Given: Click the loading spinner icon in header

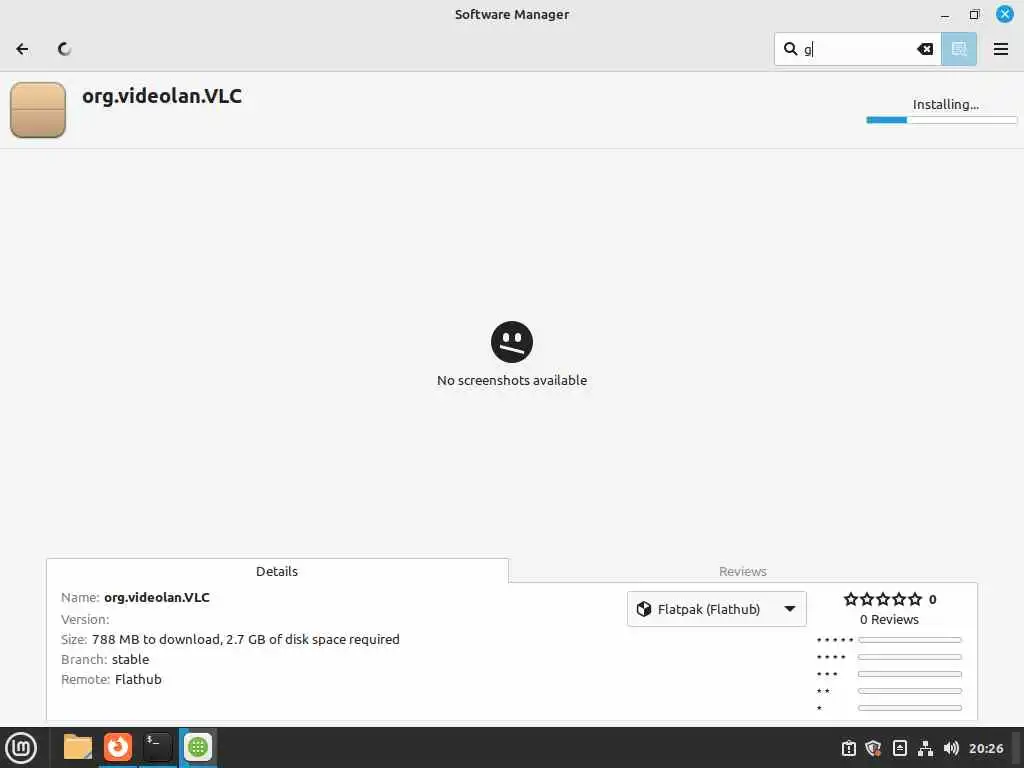Looking at the screenshot, I should pyautogui.click(x=64, y=49).
